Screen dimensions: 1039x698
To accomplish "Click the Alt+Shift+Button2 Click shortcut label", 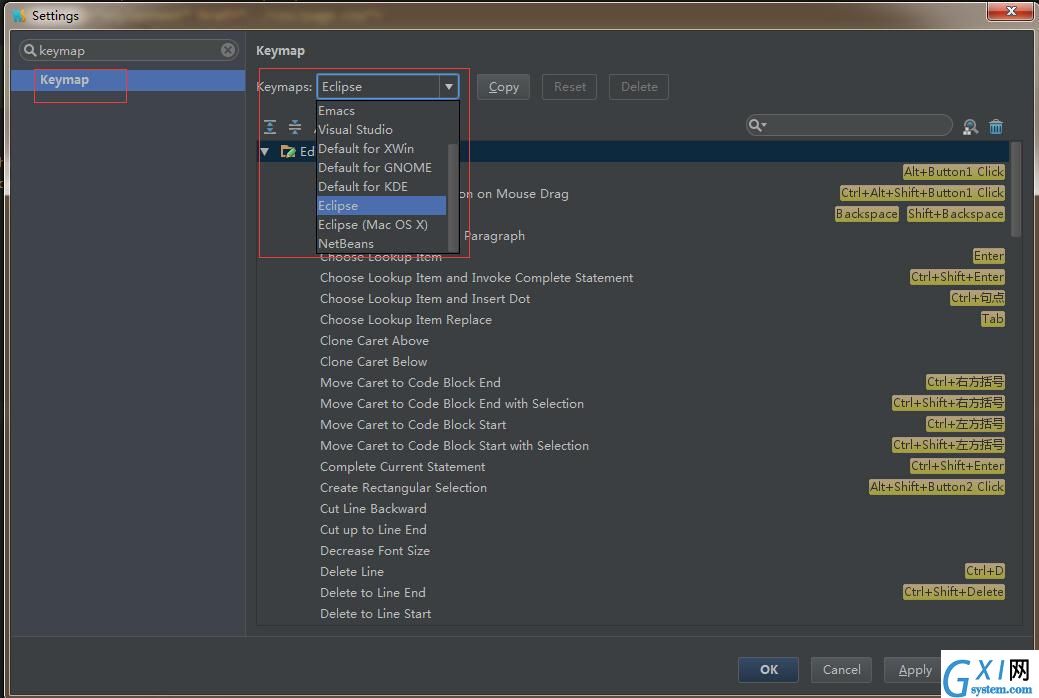I will (937, 487).
